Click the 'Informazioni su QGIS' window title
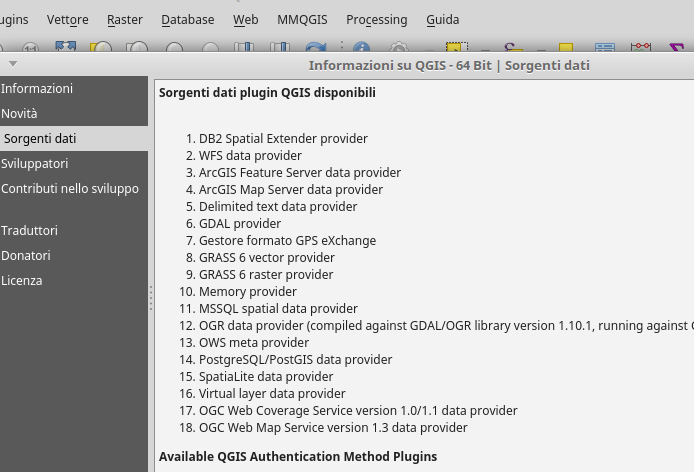The height and width of the screenshot is (472, 694). coord(449,66)
